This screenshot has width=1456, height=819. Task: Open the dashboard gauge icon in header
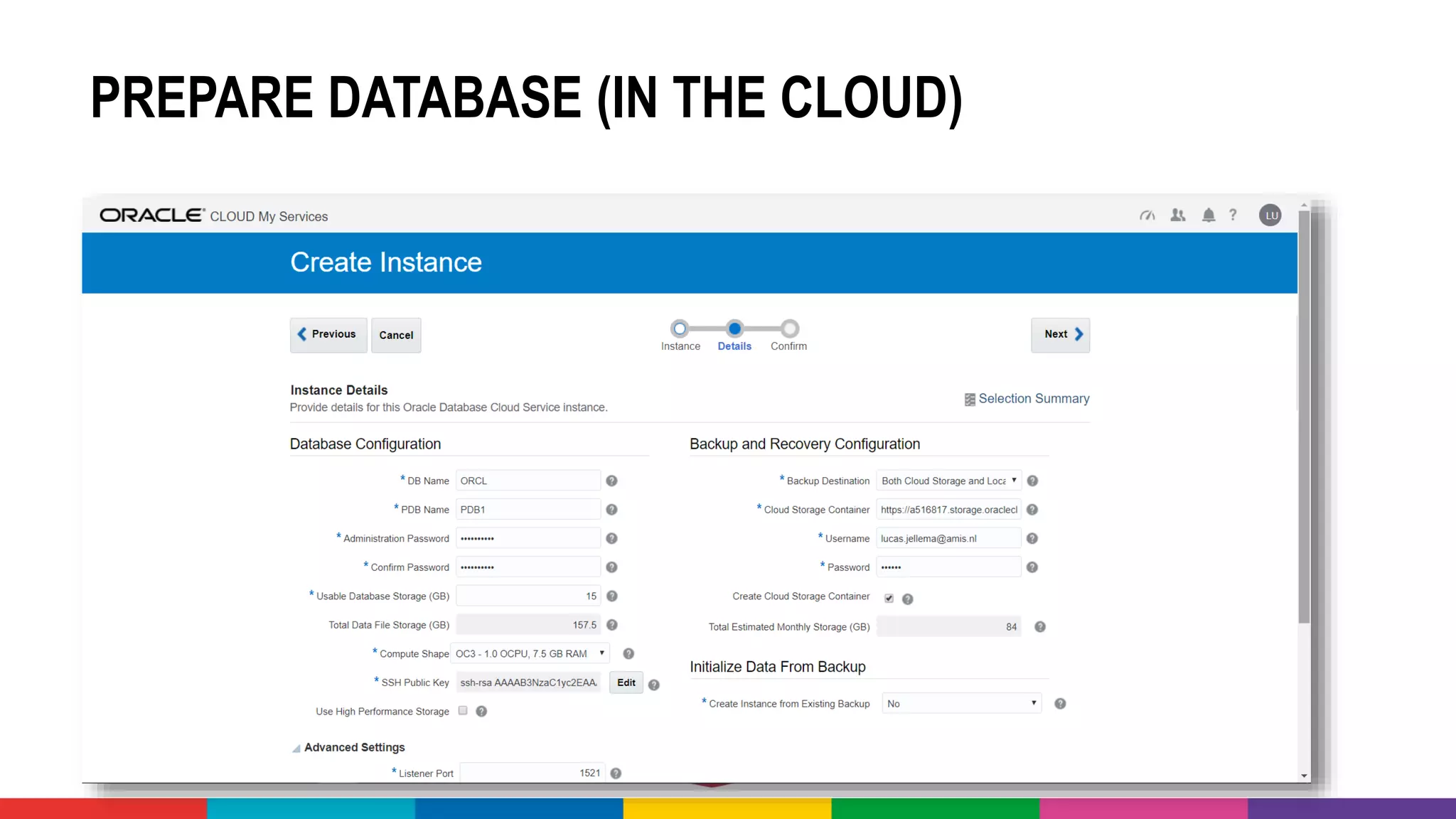click(1147, 215)
